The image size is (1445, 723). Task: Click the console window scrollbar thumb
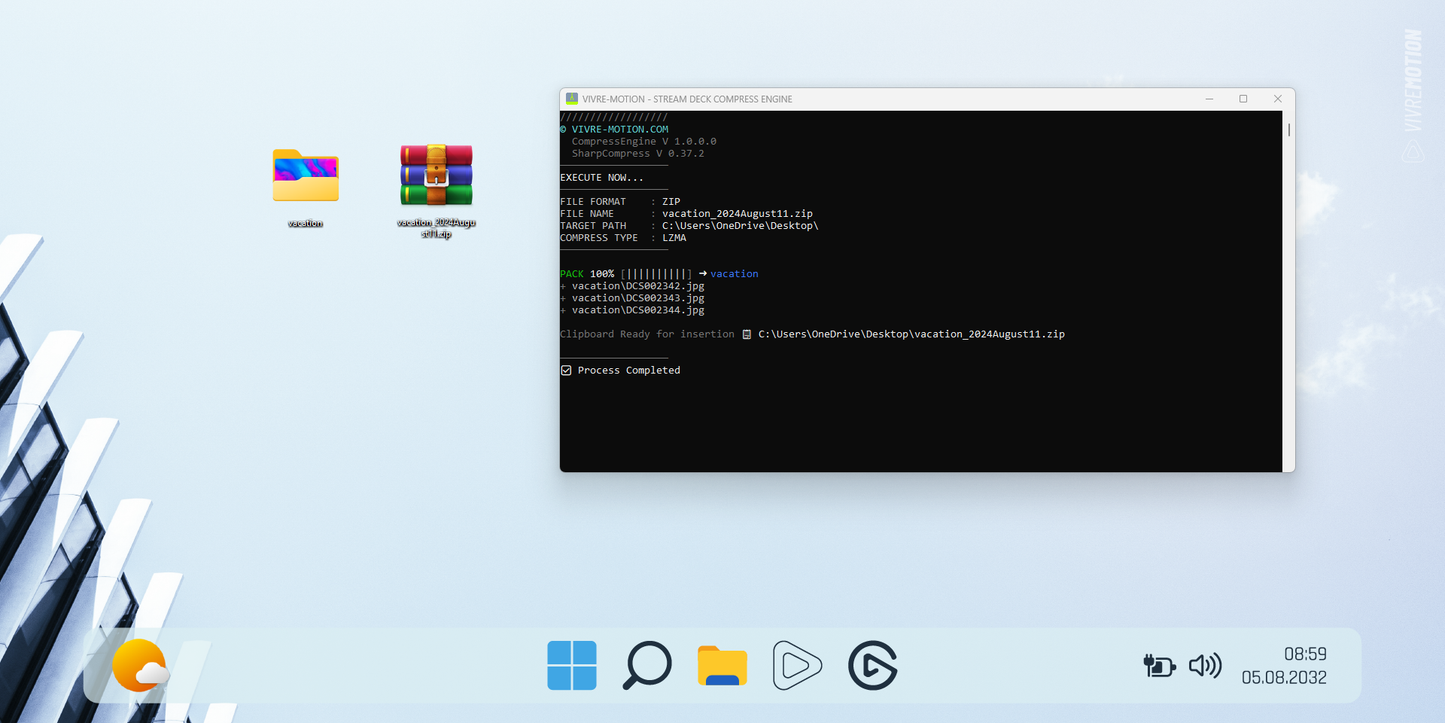coord(1288,129)
